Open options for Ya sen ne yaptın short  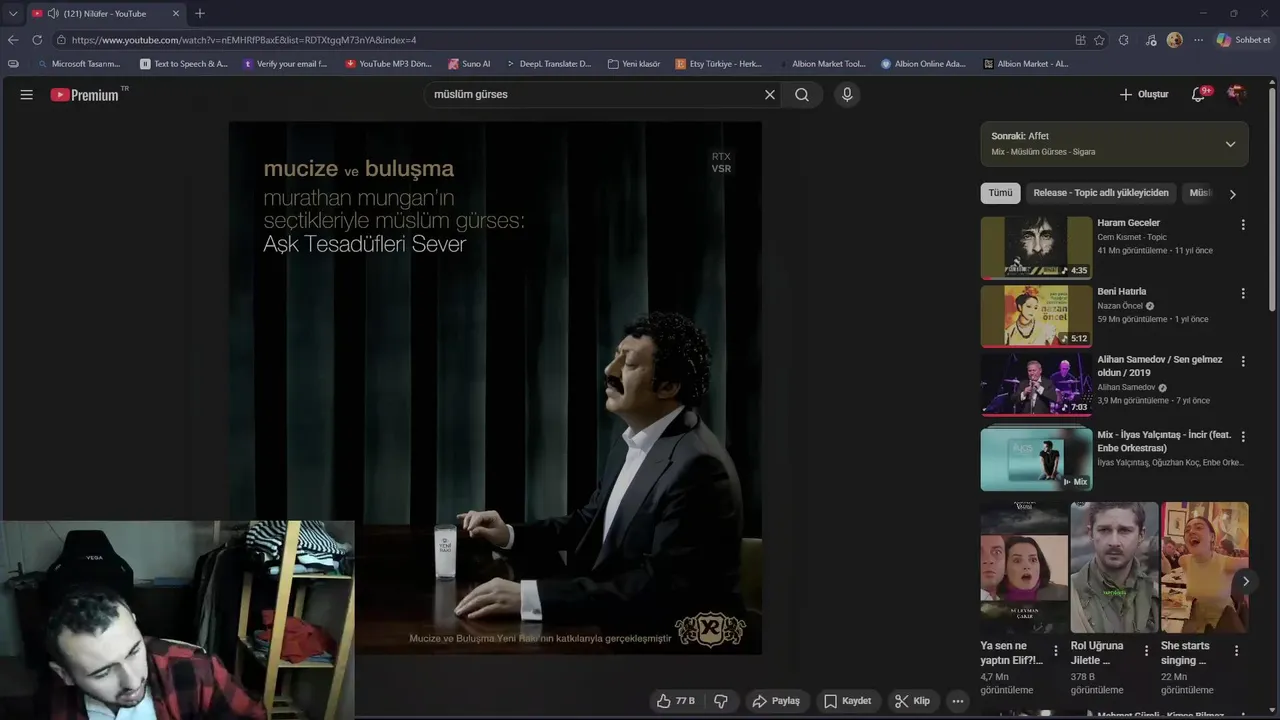1056,651
